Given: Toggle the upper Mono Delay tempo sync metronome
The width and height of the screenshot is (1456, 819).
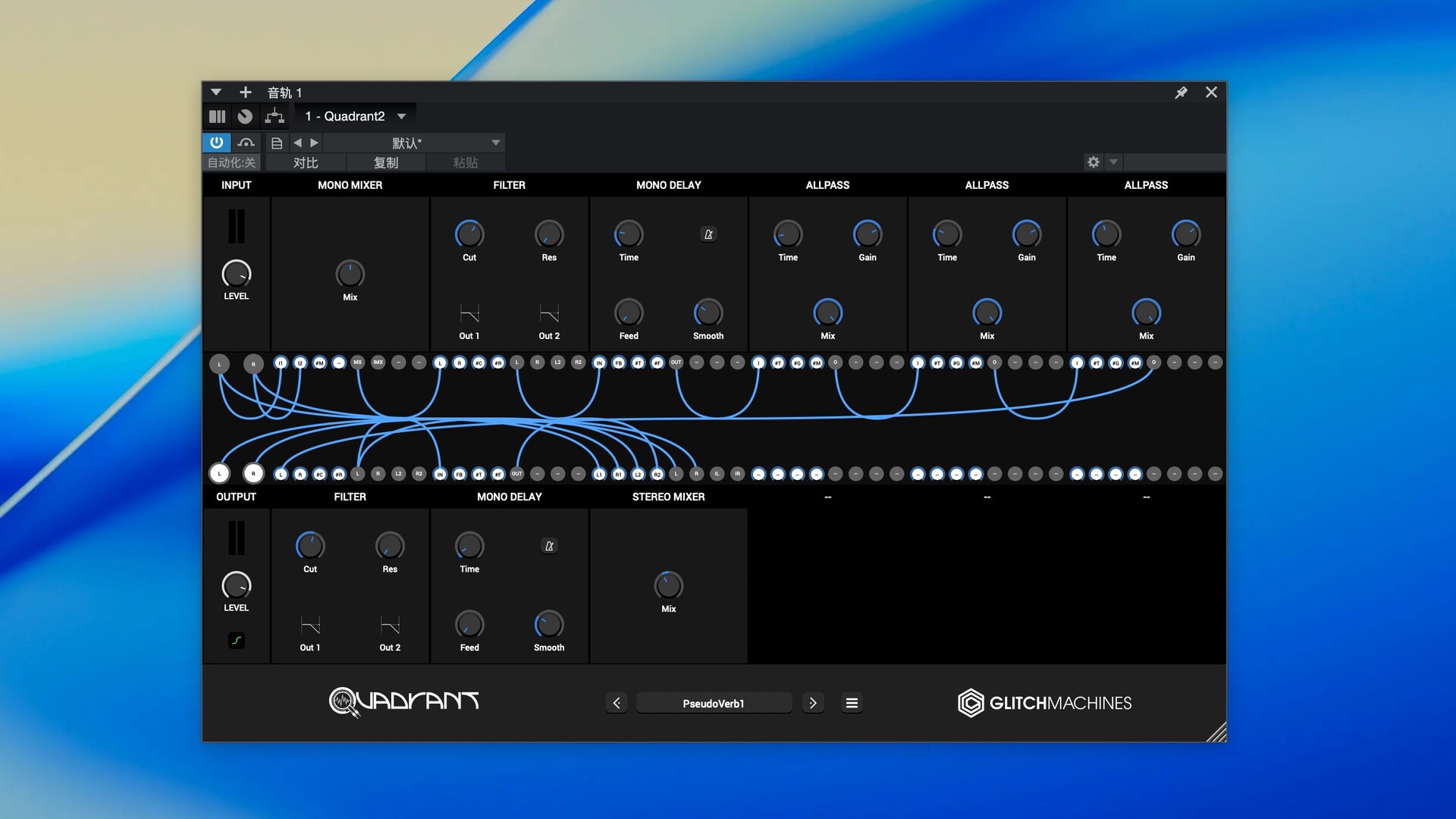Looking at the screenshot, I should [708, 234].
